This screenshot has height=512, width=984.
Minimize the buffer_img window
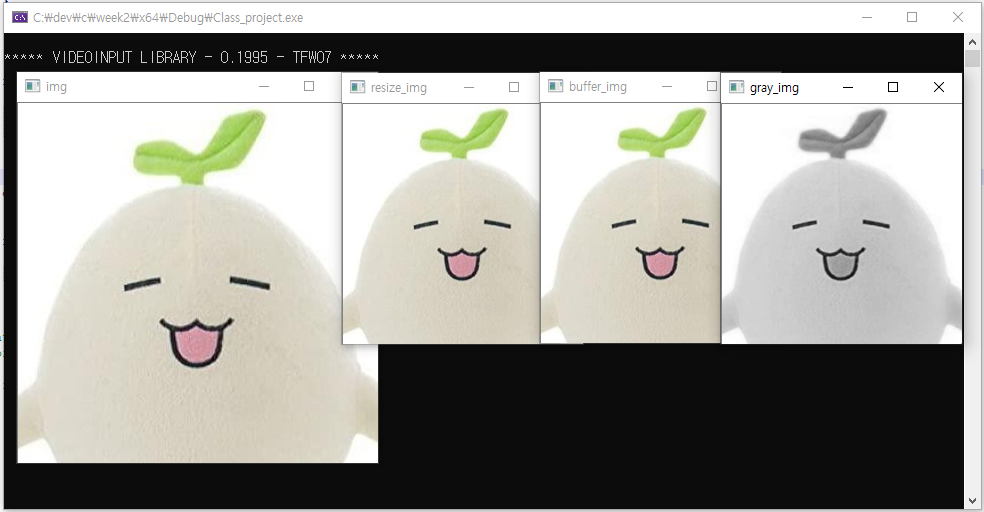click(x=667, y=86)
